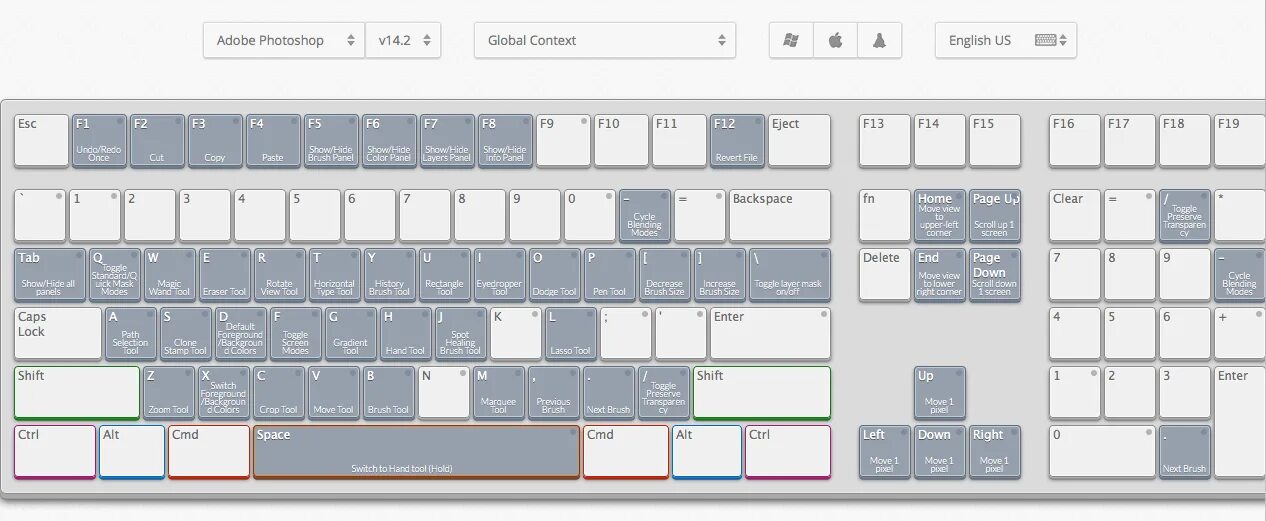Screen dimensions: 1266x521
Task: Click the ] Increase Brush Size key
Action: click(720, 275)
